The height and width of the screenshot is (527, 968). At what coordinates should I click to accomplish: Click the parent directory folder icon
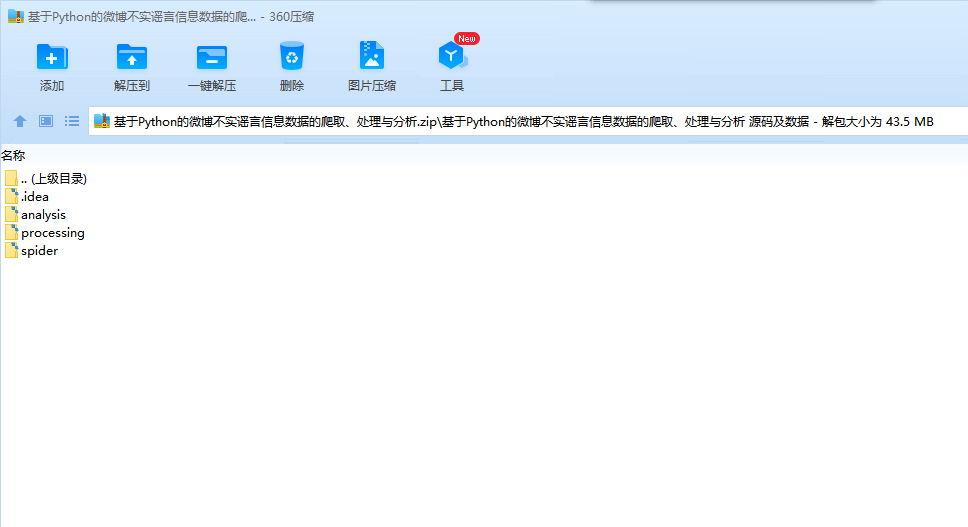click(x=11, y=179)
